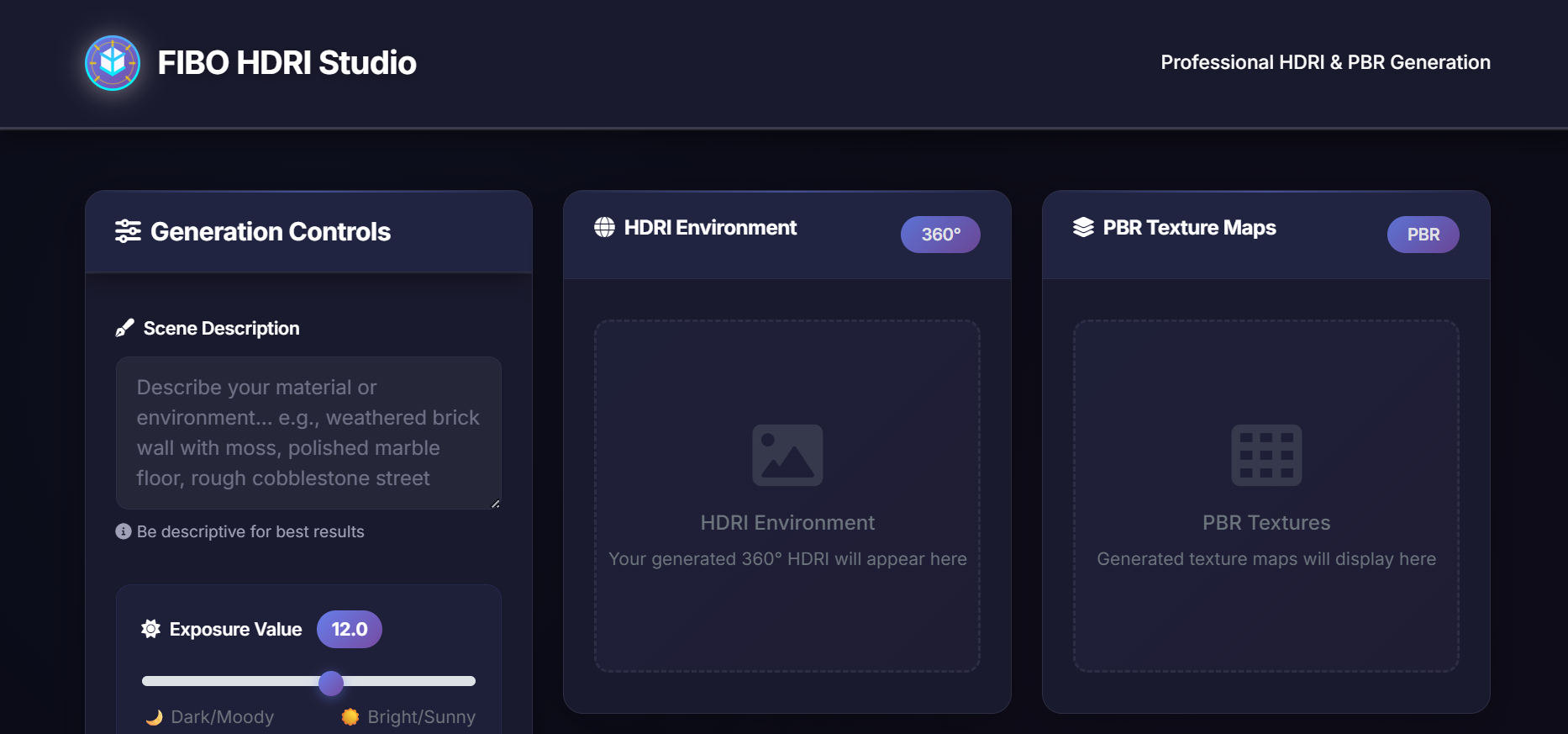This screenshot has width=1568, height=734.
Task: Click the Exposure Value slider handle
Action: 331,683
